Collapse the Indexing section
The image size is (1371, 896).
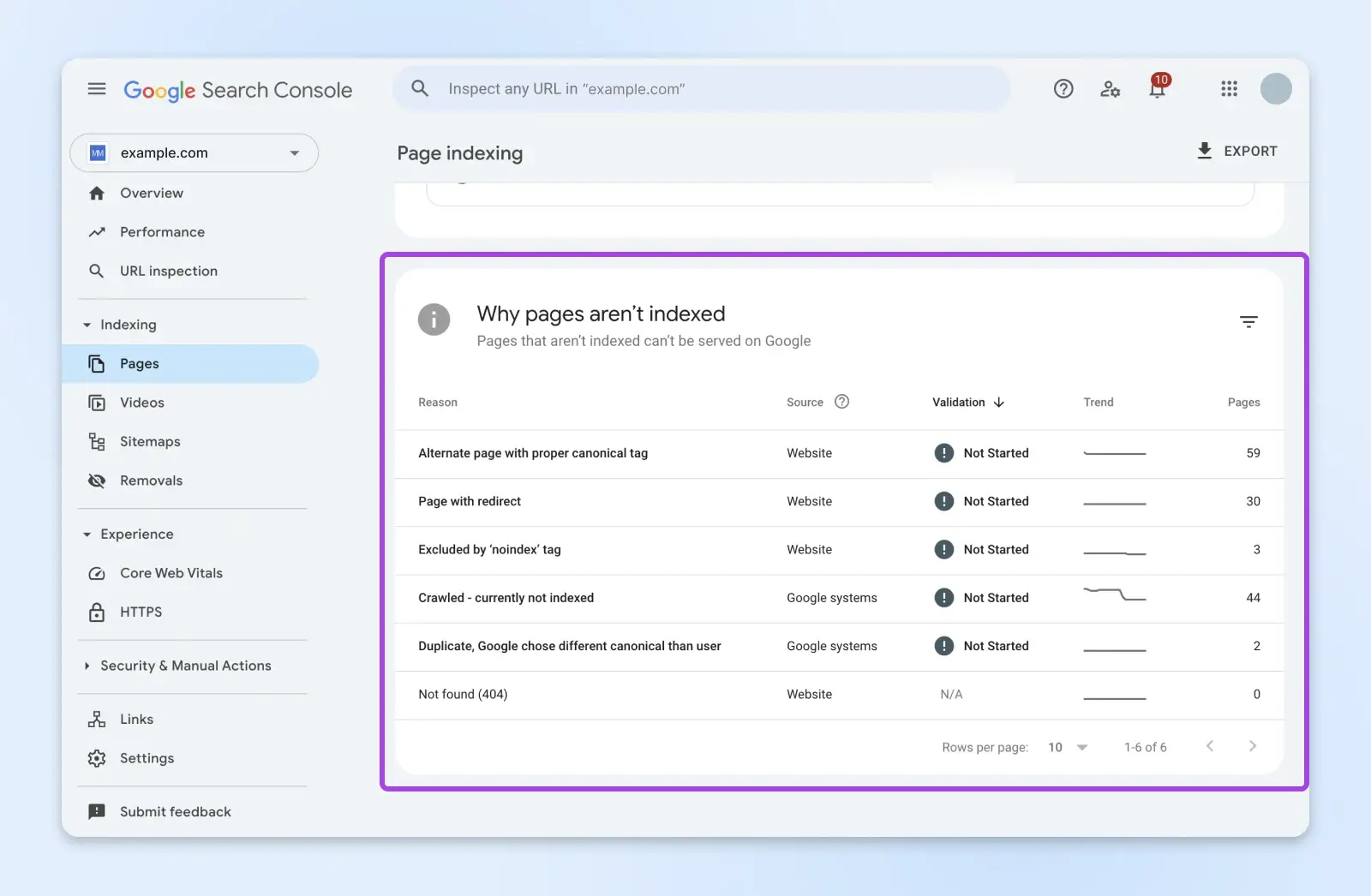coord(87,326)
